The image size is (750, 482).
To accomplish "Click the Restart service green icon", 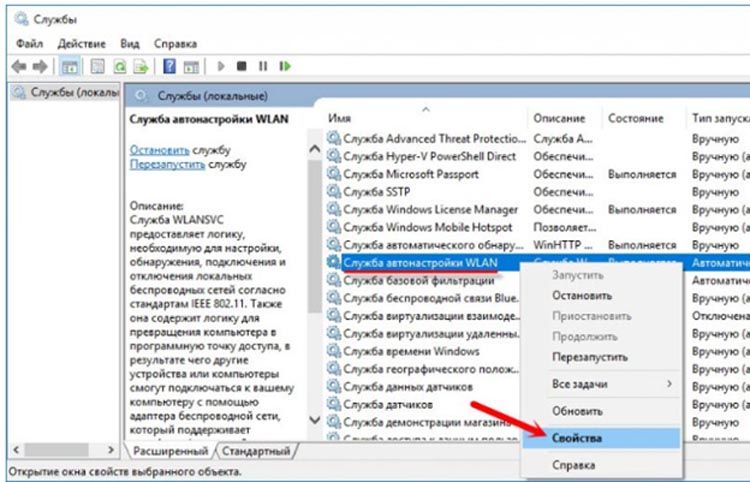I will [285, 66].
